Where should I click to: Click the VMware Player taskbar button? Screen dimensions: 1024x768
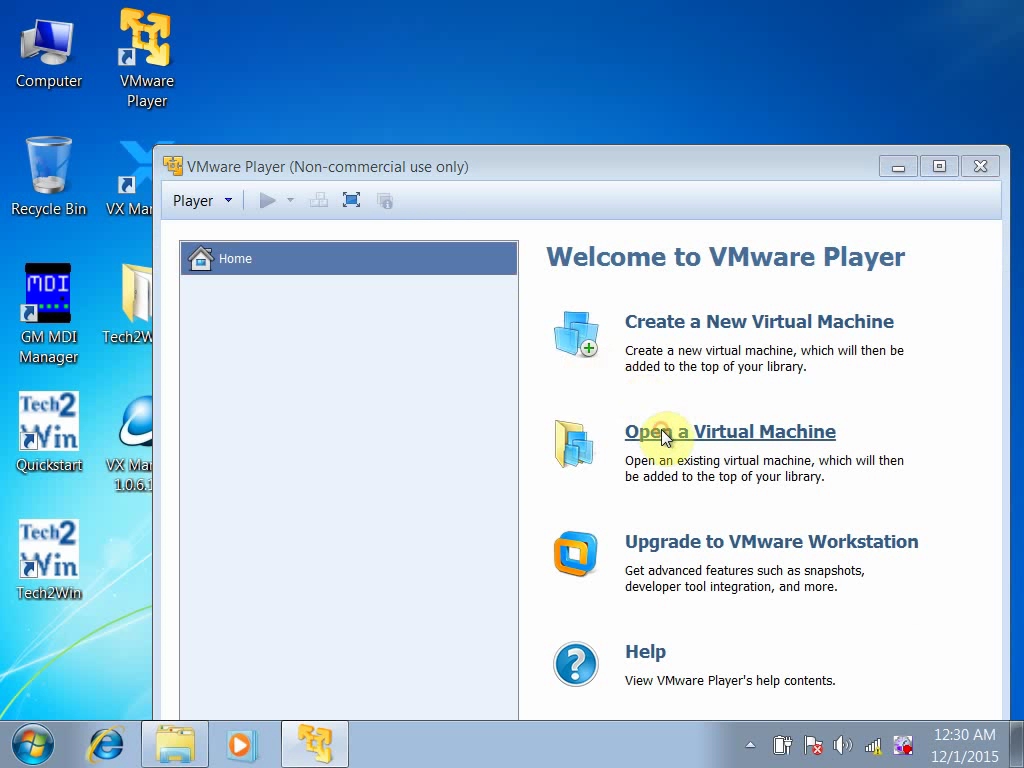pos(315,744)
